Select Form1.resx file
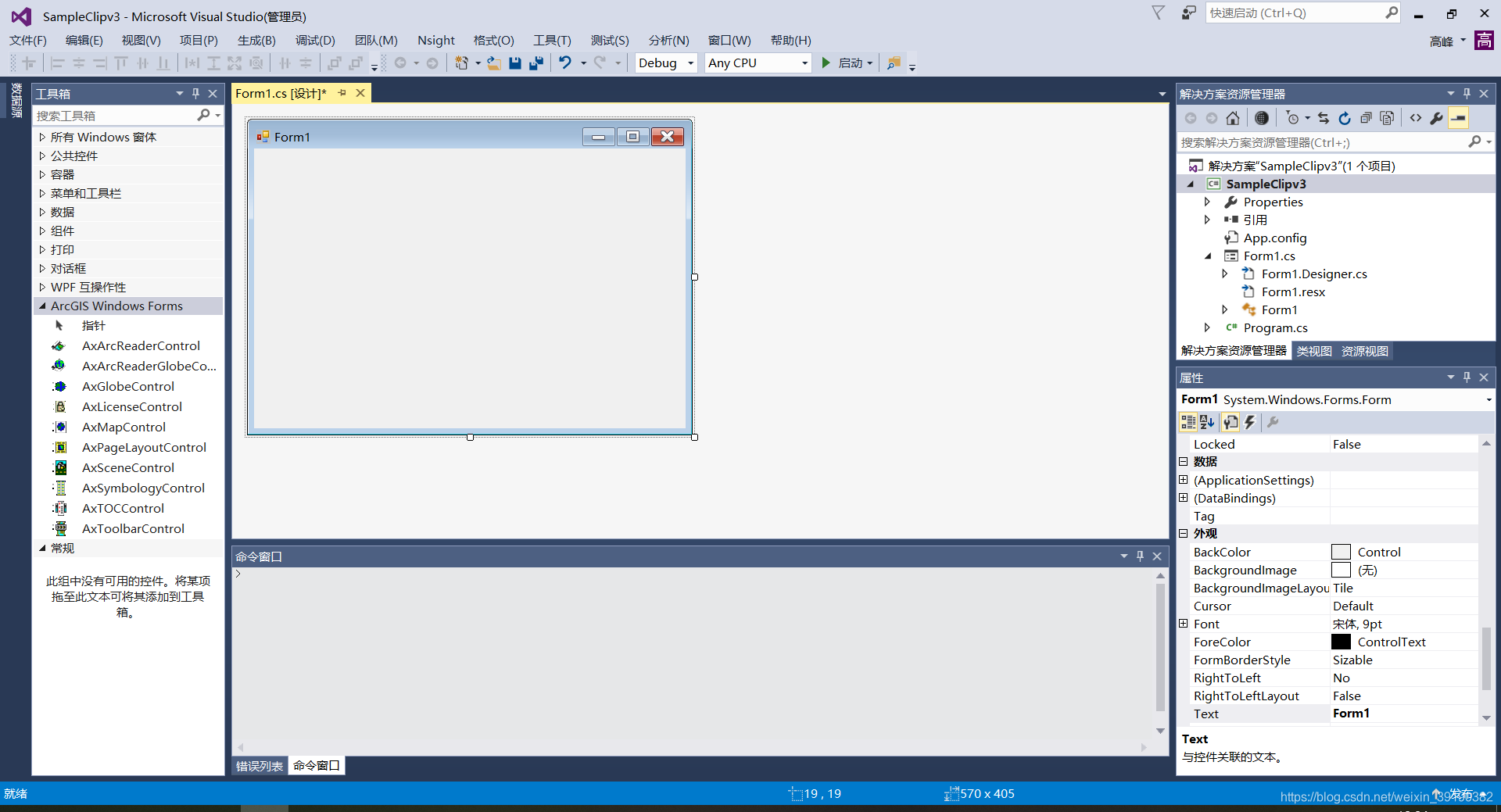The height and width of the screenshot is (812, 1501). [1293, 292]
